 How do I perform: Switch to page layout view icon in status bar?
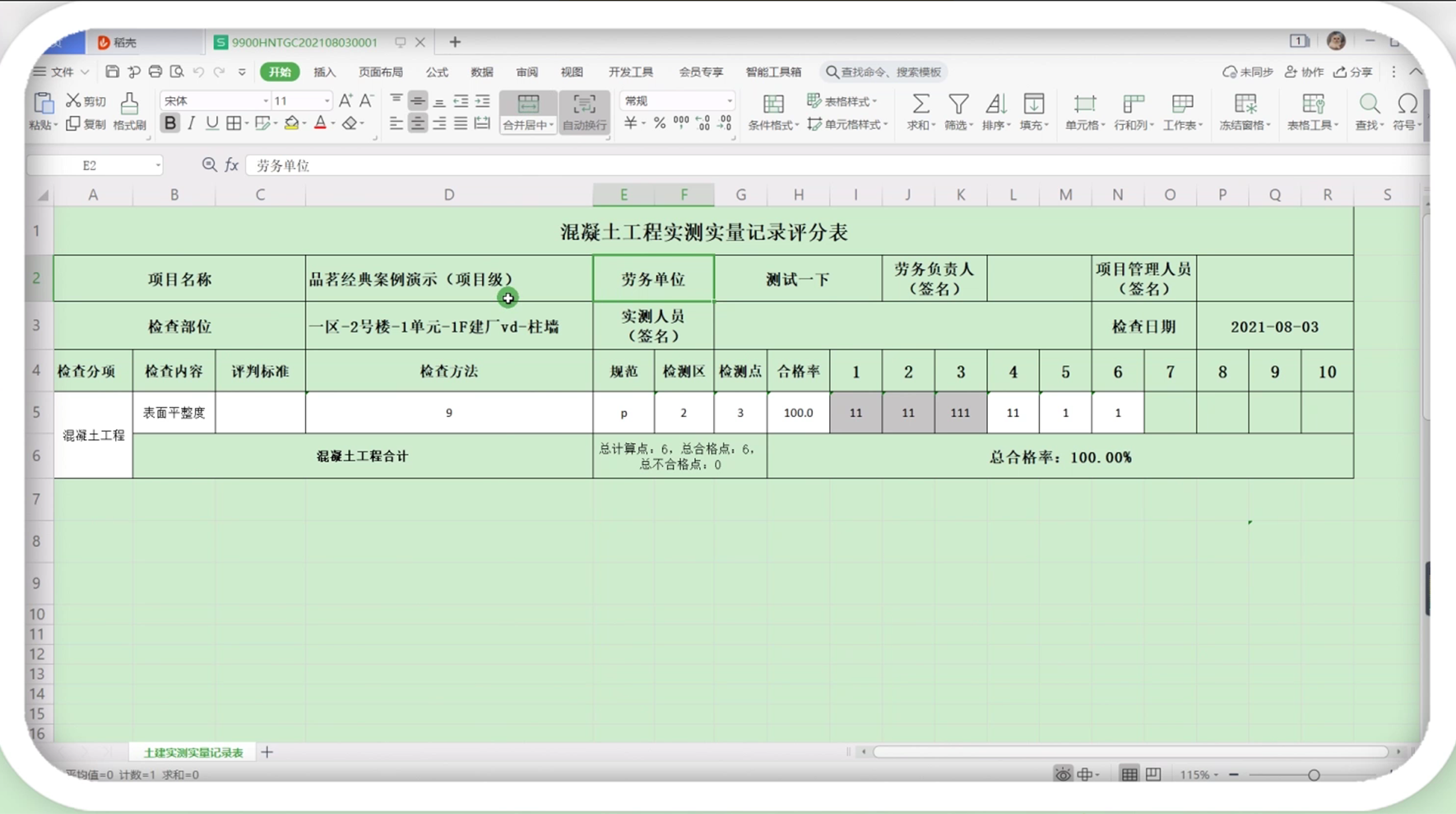click(1153, 774)
